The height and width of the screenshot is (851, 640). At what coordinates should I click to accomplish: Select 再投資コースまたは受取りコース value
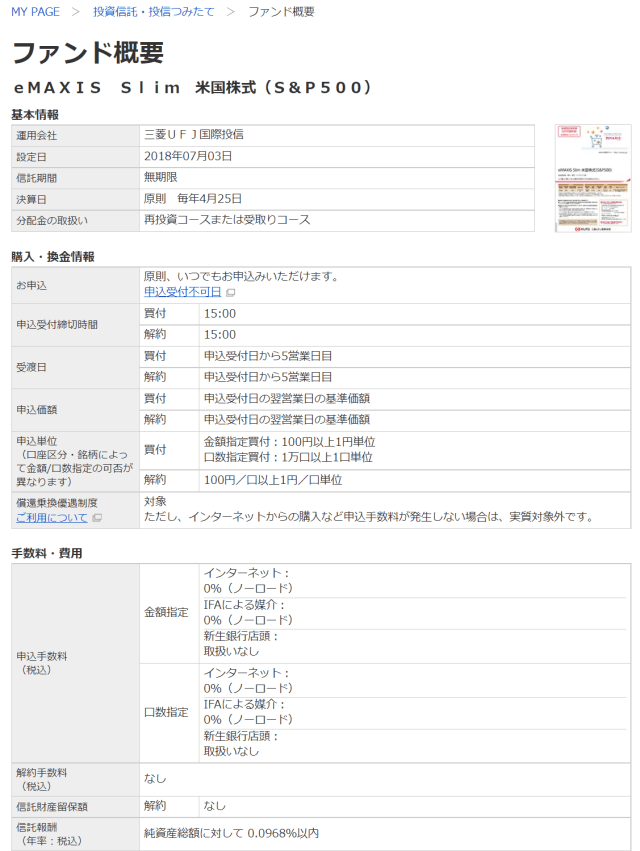[x=227, y=220]
